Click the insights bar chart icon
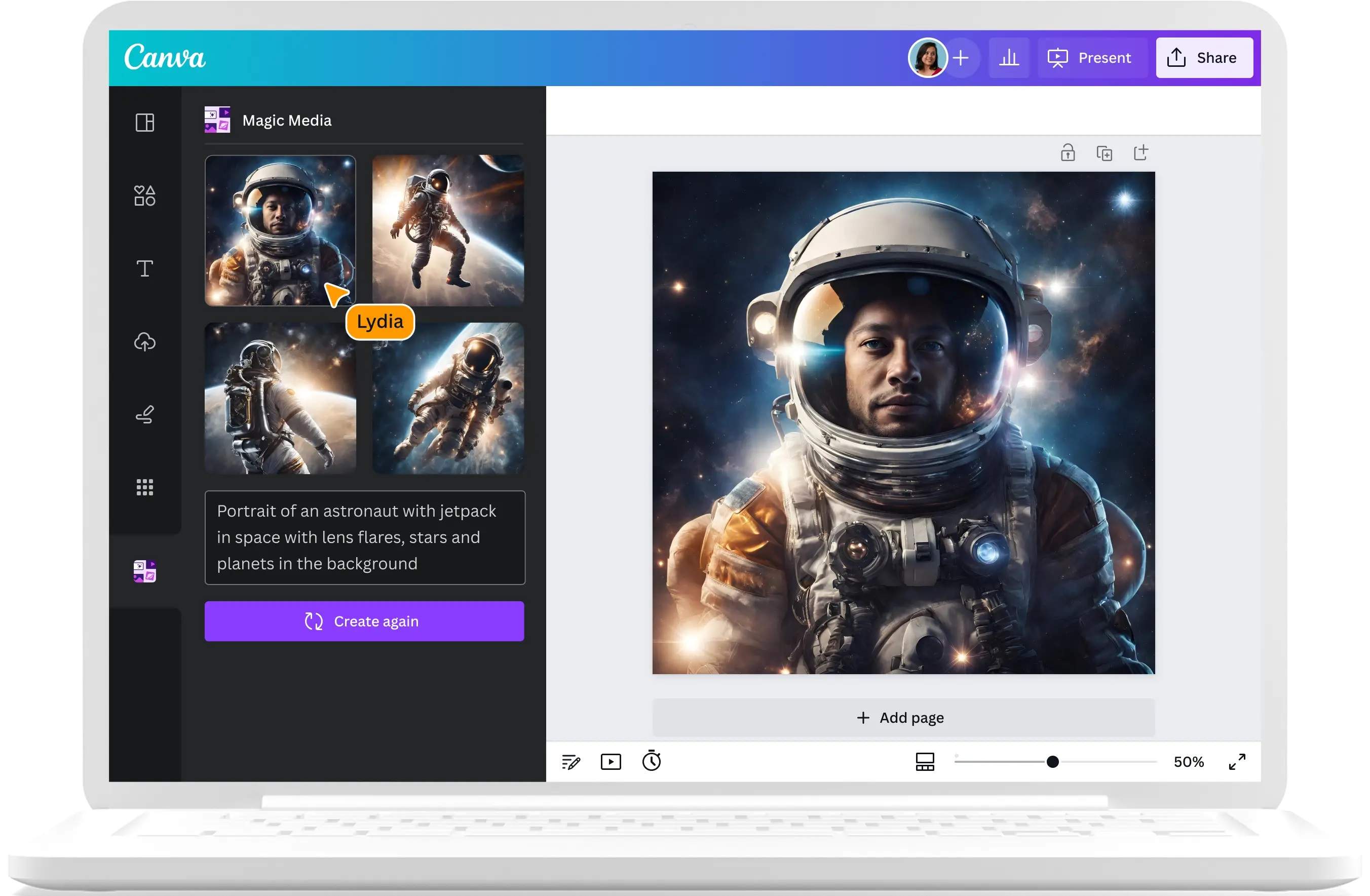The image size is (1370, 896). point(1009,58)
